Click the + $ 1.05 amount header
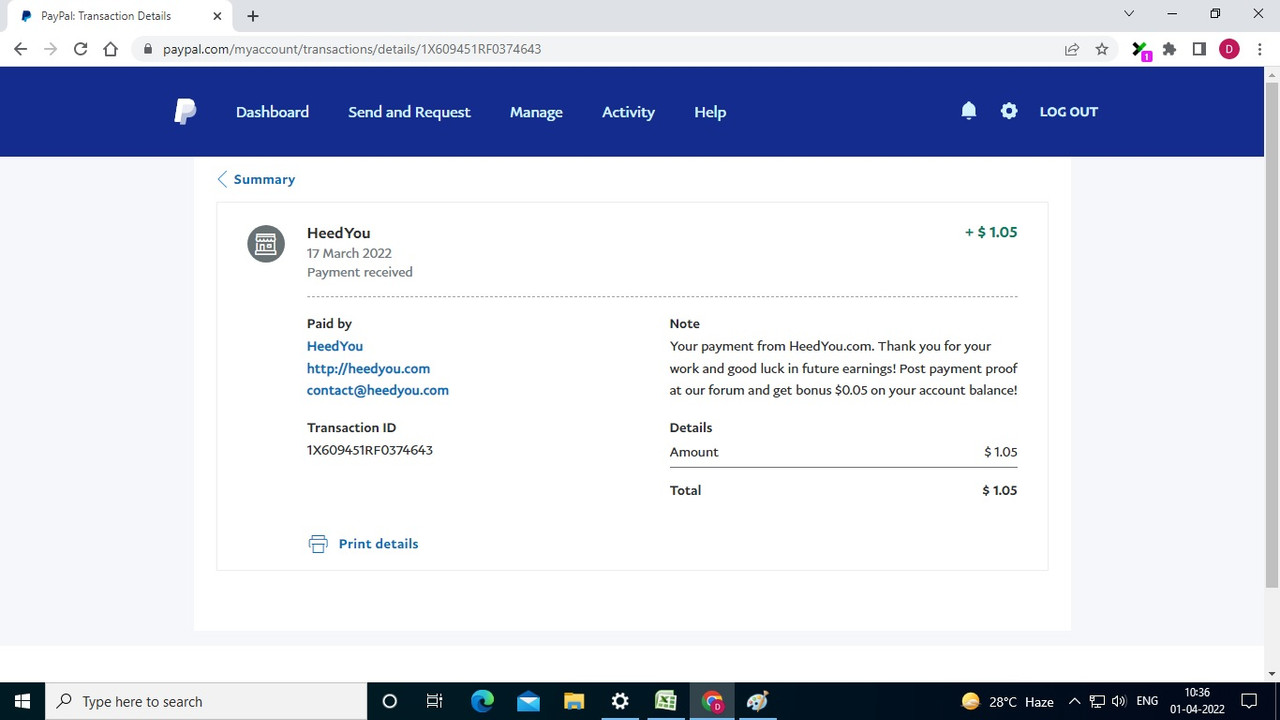The height and width of the screenshot is (720, 1280). (991, 232)
